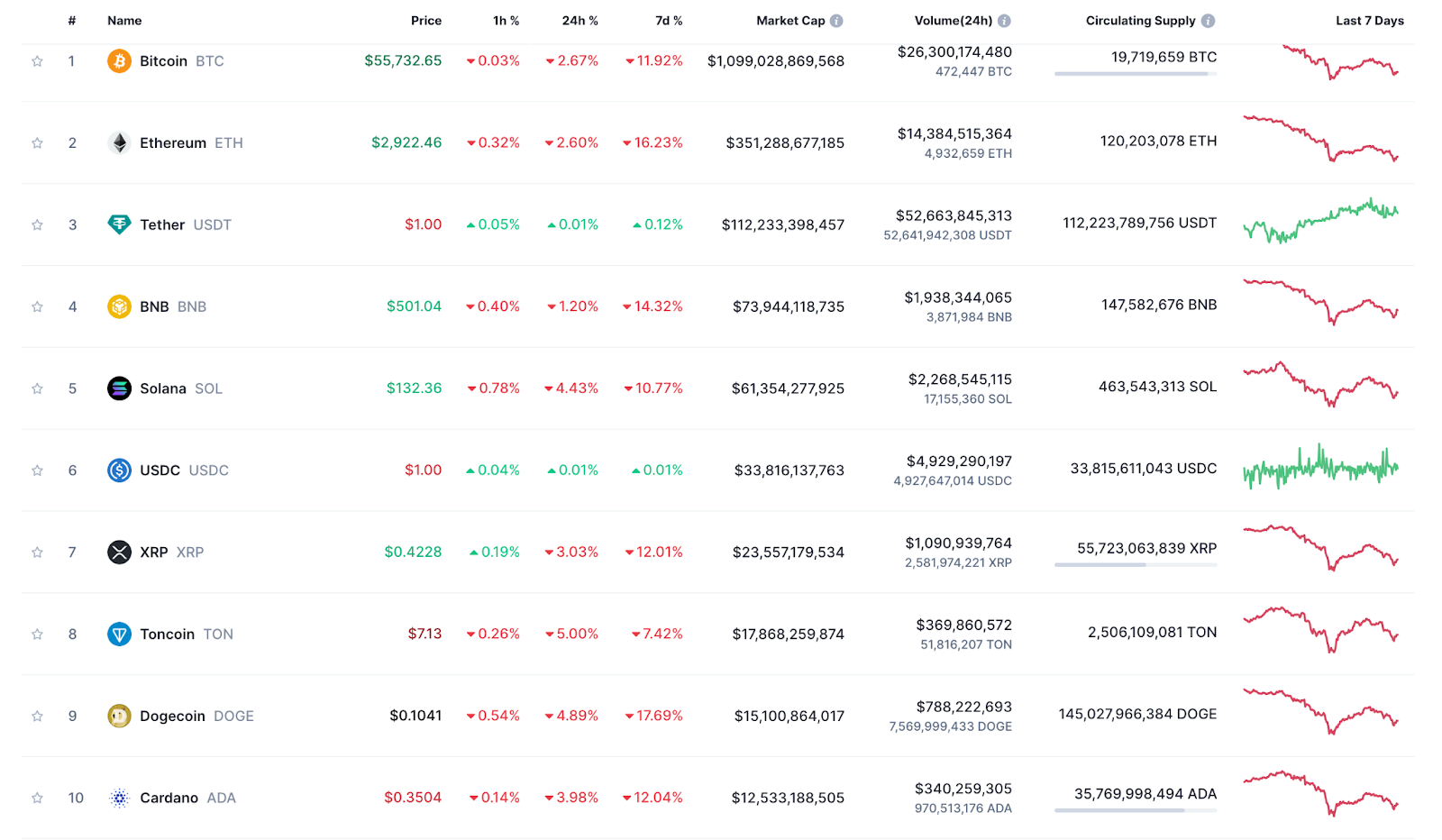The width and height of the screenshot is (1442, 840).
Task: Sort by 24h % column header
Action: (x=580, y=21)
